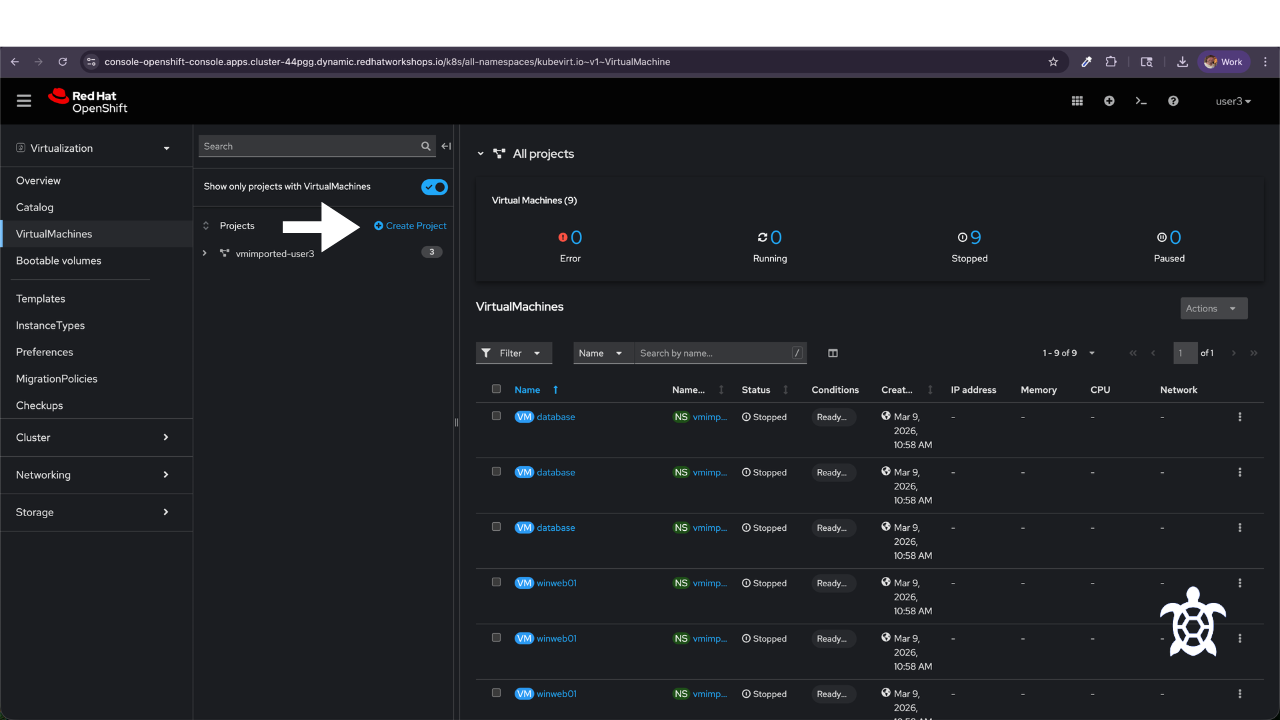Screen dimensions: 1280x720
Task: Open the hamburger navigation menu
Action: tap(24, 101)
